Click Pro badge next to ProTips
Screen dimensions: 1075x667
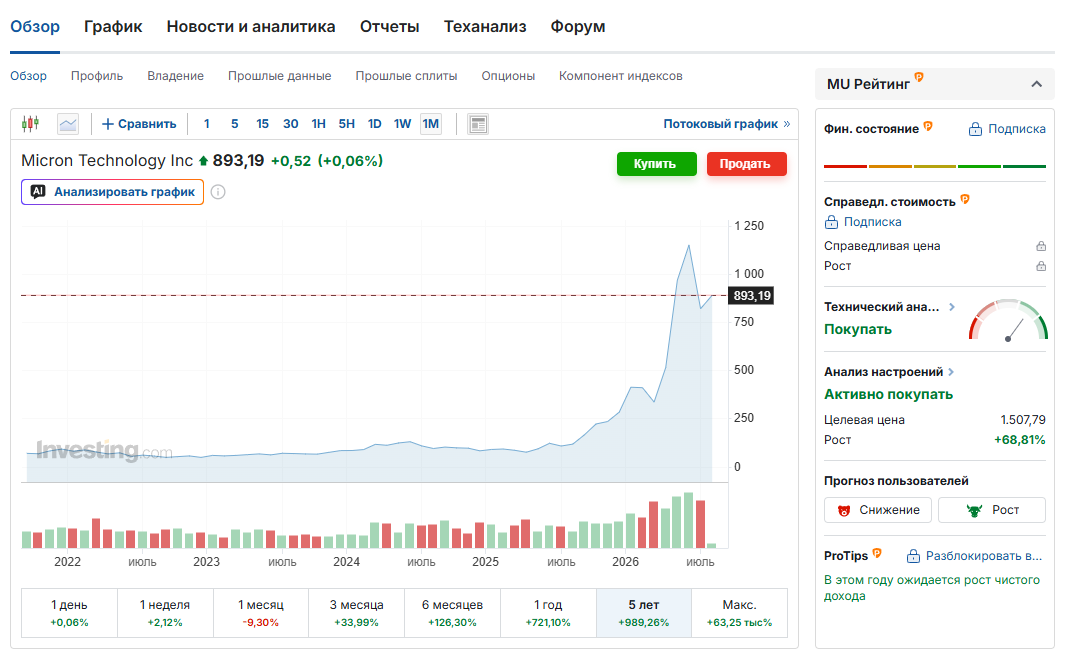pos(877,553)
